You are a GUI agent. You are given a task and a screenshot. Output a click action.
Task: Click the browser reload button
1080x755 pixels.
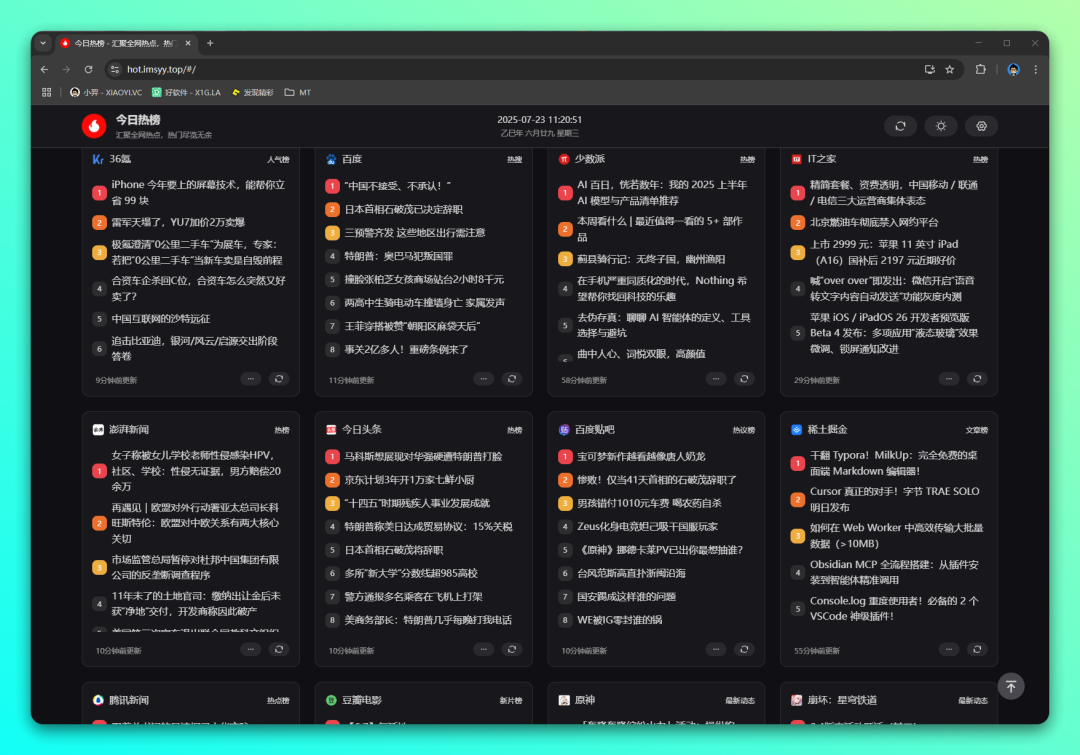tap(88, 70)
